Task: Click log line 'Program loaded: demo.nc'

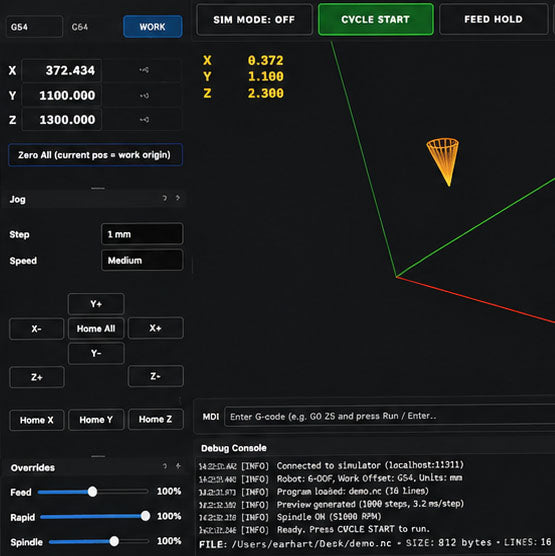Action: coord(314,491)
